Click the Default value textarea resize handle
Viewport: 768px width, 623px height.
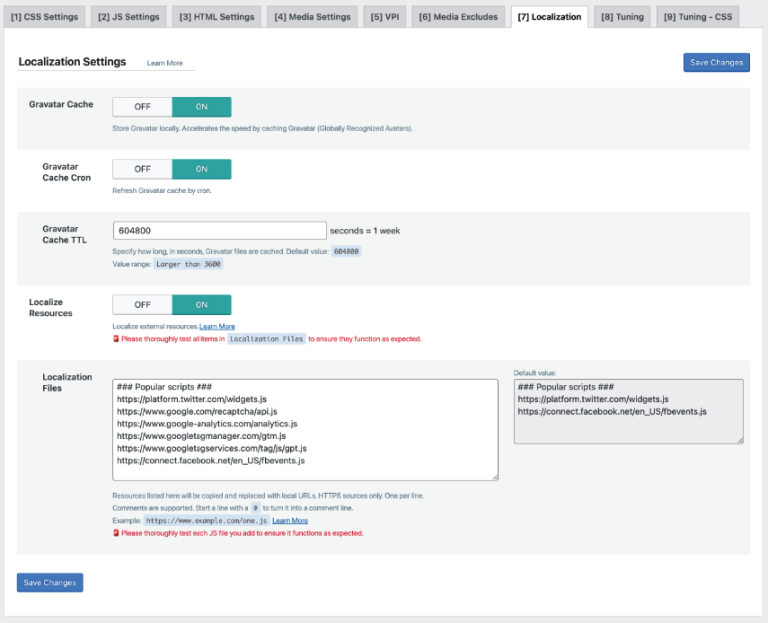pyautogui.click(x=741, y=440)
